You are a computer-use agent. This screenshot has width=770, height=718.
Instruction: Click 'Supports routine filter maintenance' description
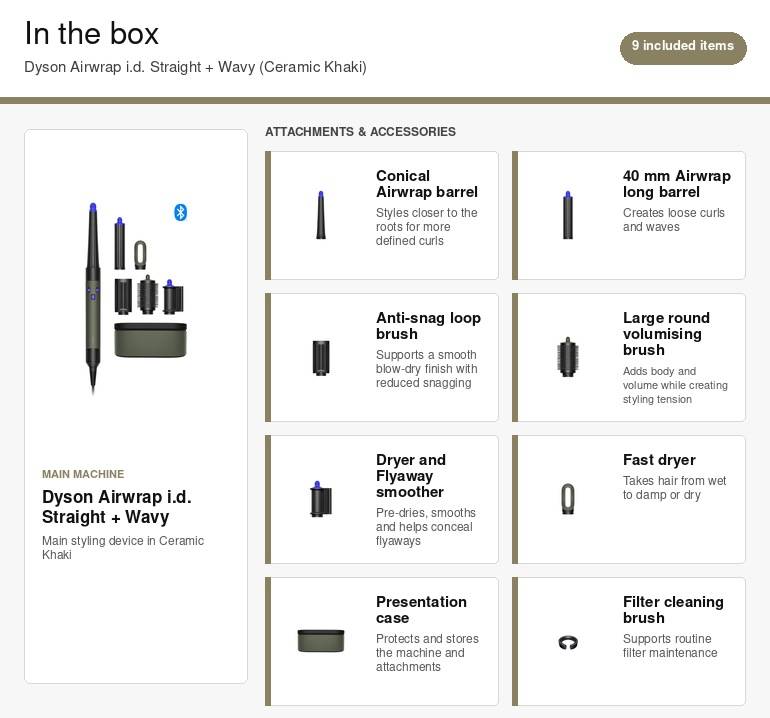[670, 645]
